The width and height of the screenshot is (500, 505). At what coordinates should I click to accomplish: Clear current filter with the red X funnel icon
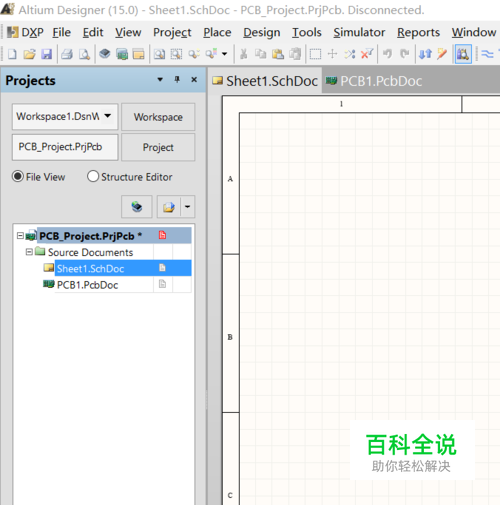(367, 54)
